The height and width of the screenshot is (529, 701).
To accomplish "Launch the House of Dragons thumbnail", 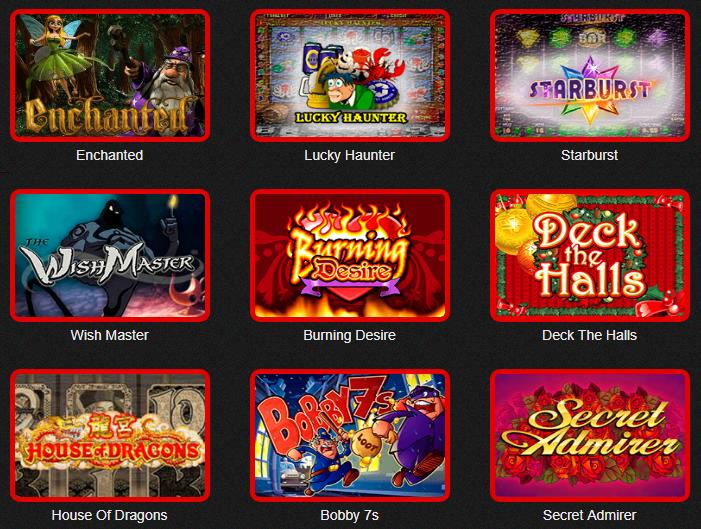I will (x=110, y=435).
